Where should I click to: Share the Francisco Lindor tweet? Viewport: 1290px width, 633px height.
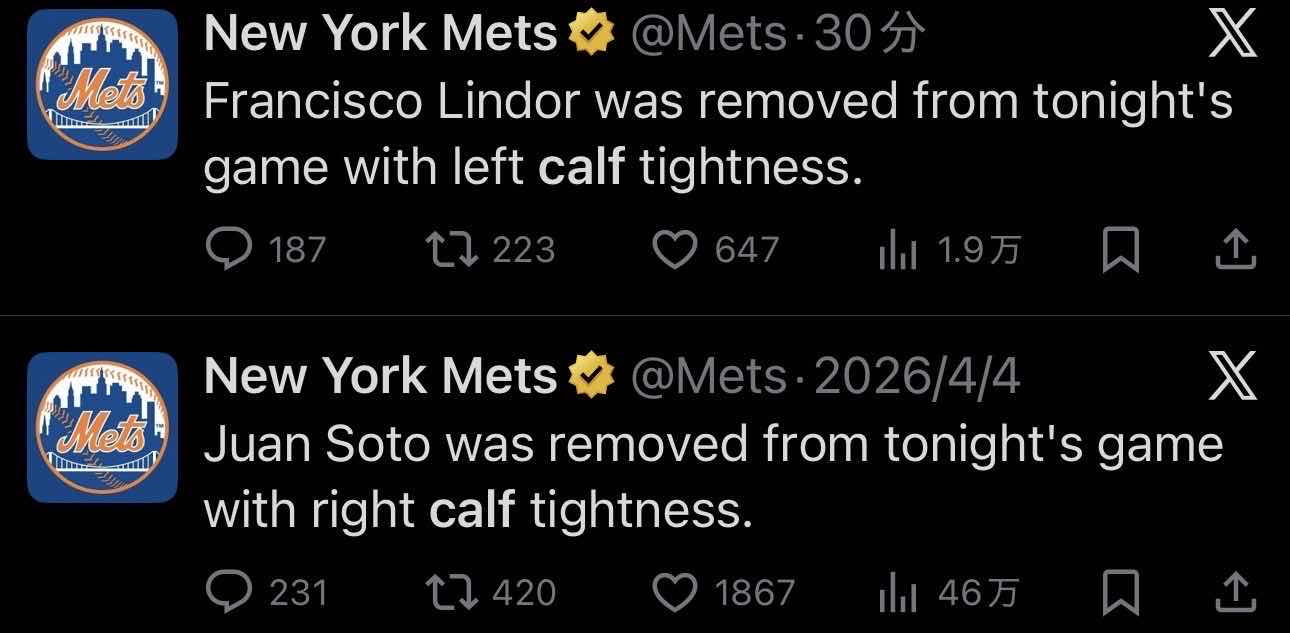[1234, 250]
